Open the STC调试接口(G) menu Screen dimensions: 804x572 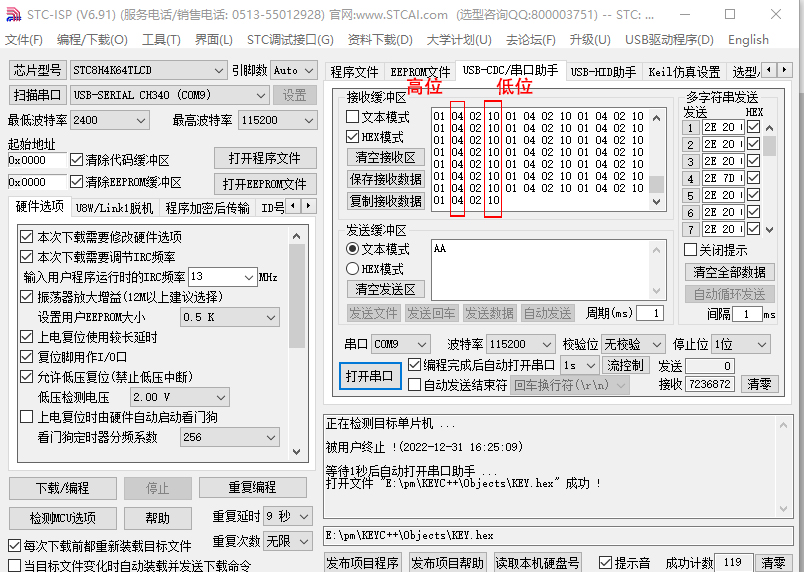(290, 39)
